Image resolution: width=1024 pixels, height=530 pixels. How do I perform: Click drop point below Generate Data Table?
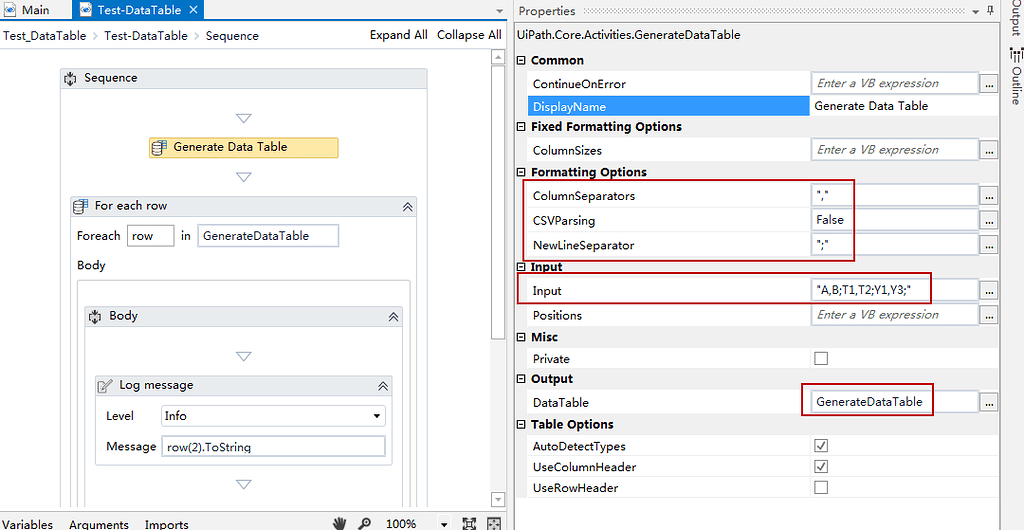pyautogui.click(x=244, y=177)
